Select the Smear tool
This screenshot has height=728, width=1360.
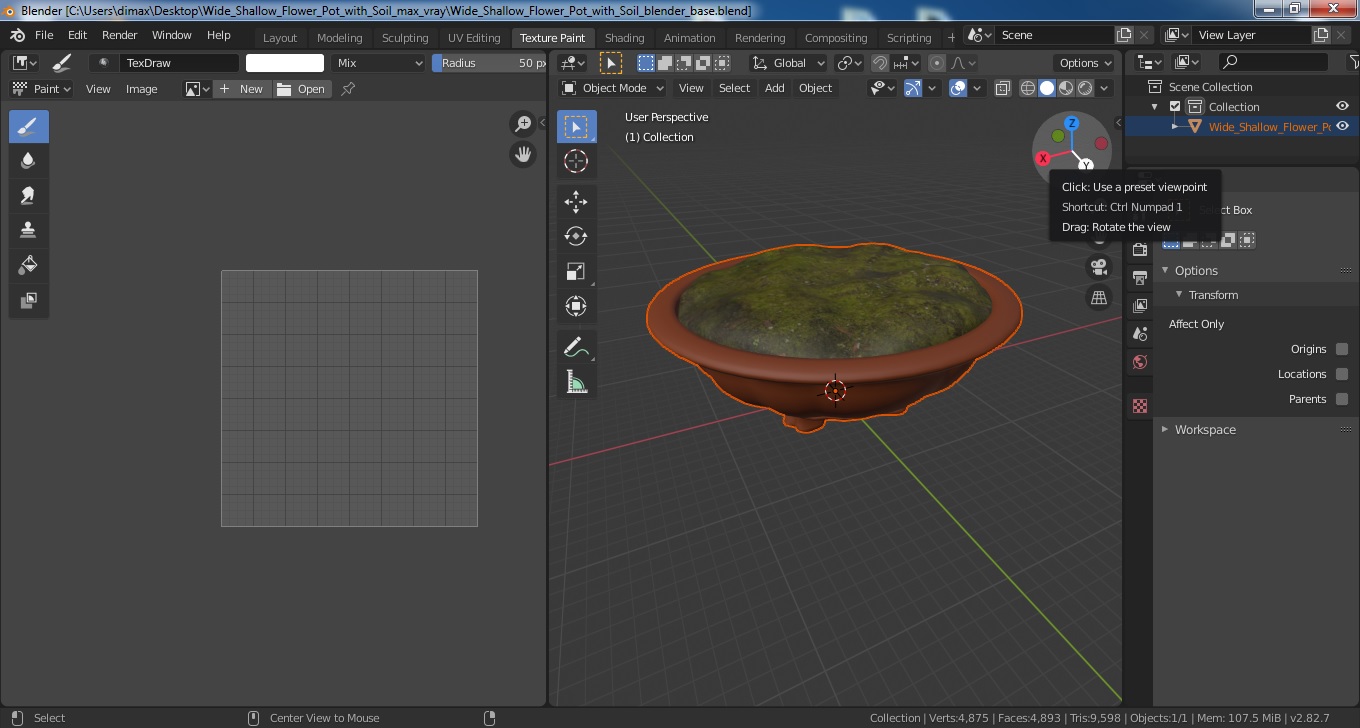(28, 196)
